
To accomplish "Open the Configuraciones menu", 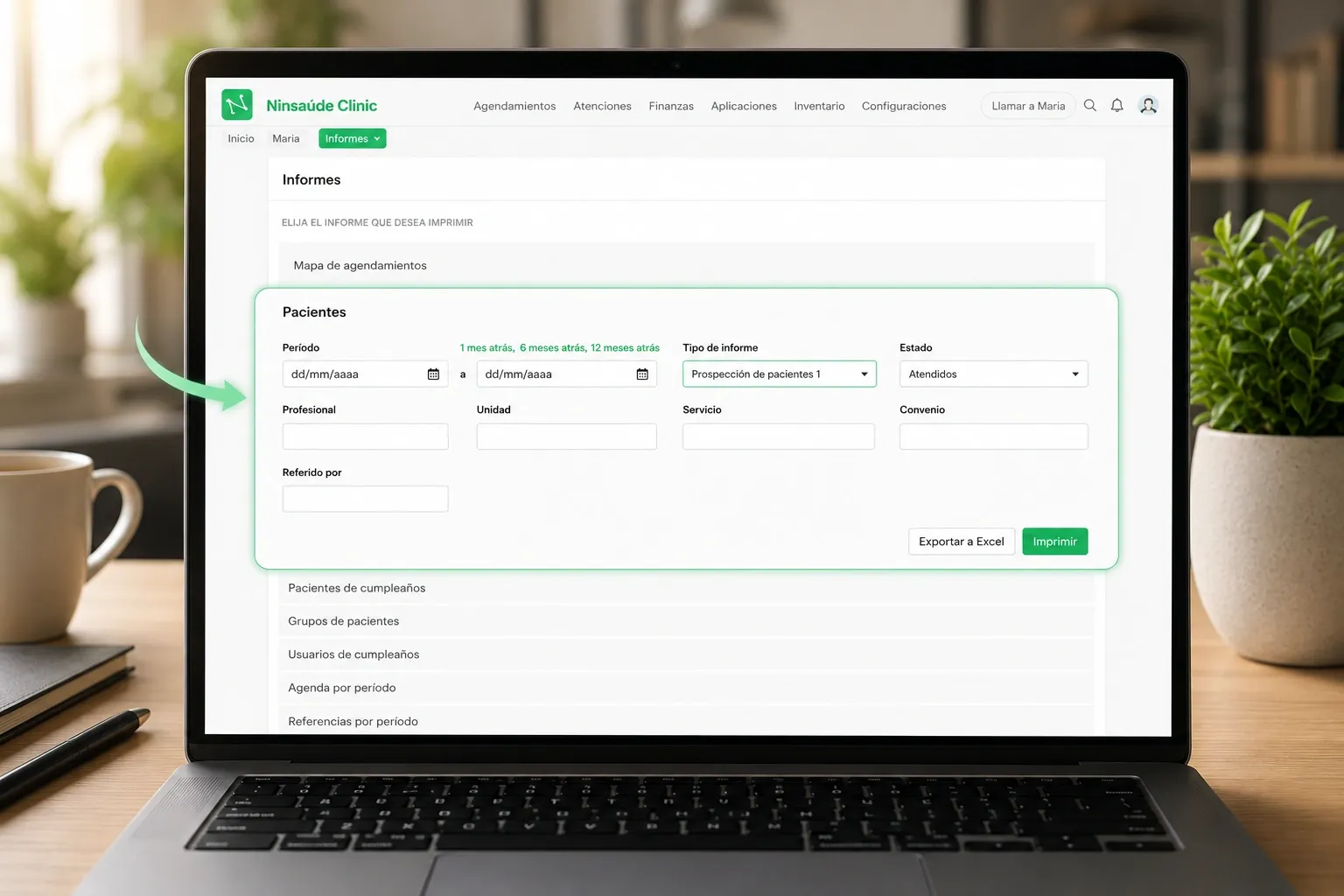I will [x=904, y=106].
